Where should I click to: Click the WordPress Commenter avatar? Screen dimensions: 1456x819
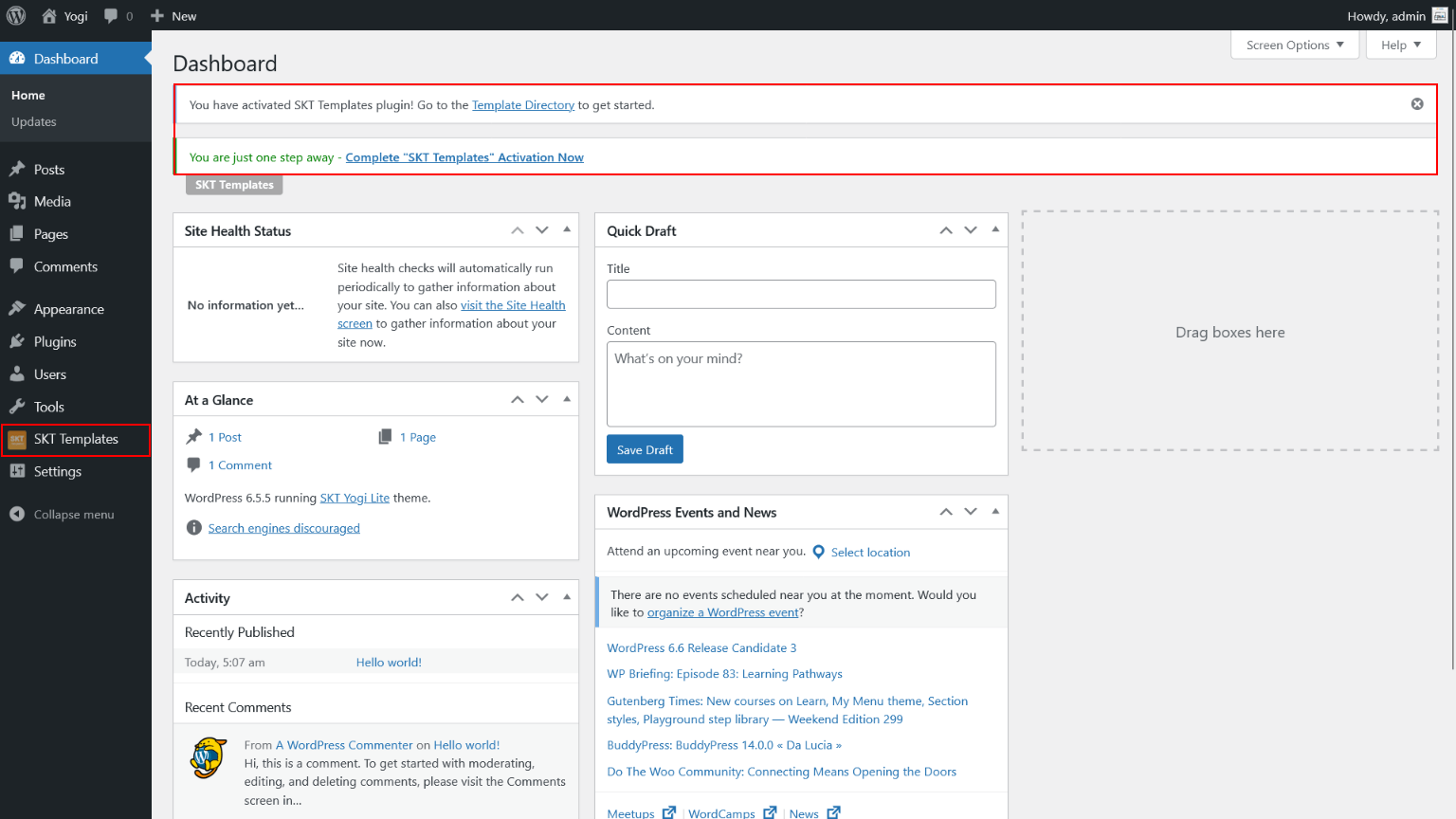pyautogui.click(x=209, y=758)
